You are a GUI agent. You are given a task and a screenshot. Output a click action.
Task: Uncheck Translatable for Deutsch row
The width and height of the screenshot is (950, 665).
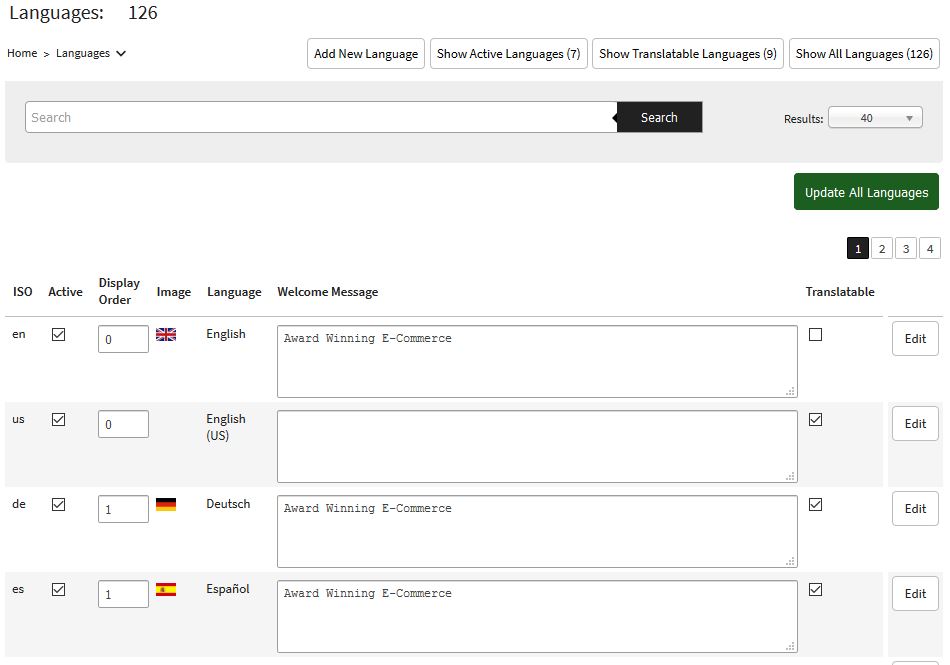tap(815, 504)
